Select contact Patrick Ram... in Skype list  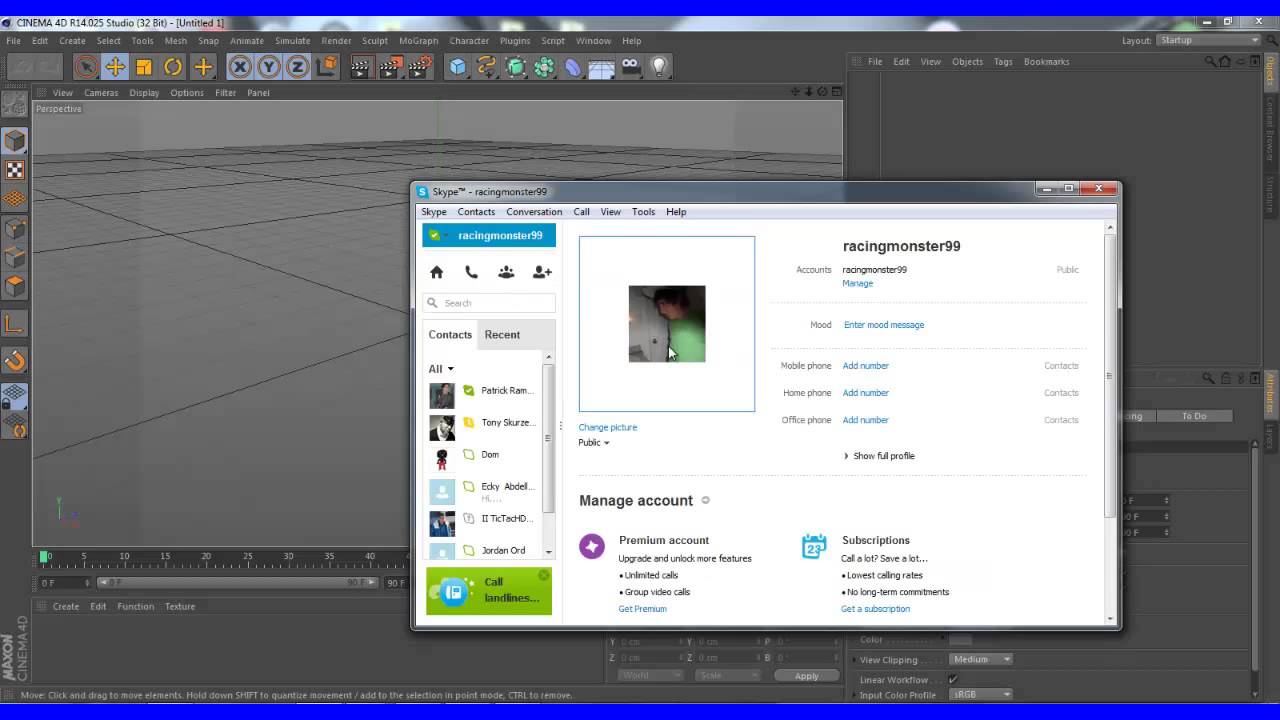coord(484,391)
